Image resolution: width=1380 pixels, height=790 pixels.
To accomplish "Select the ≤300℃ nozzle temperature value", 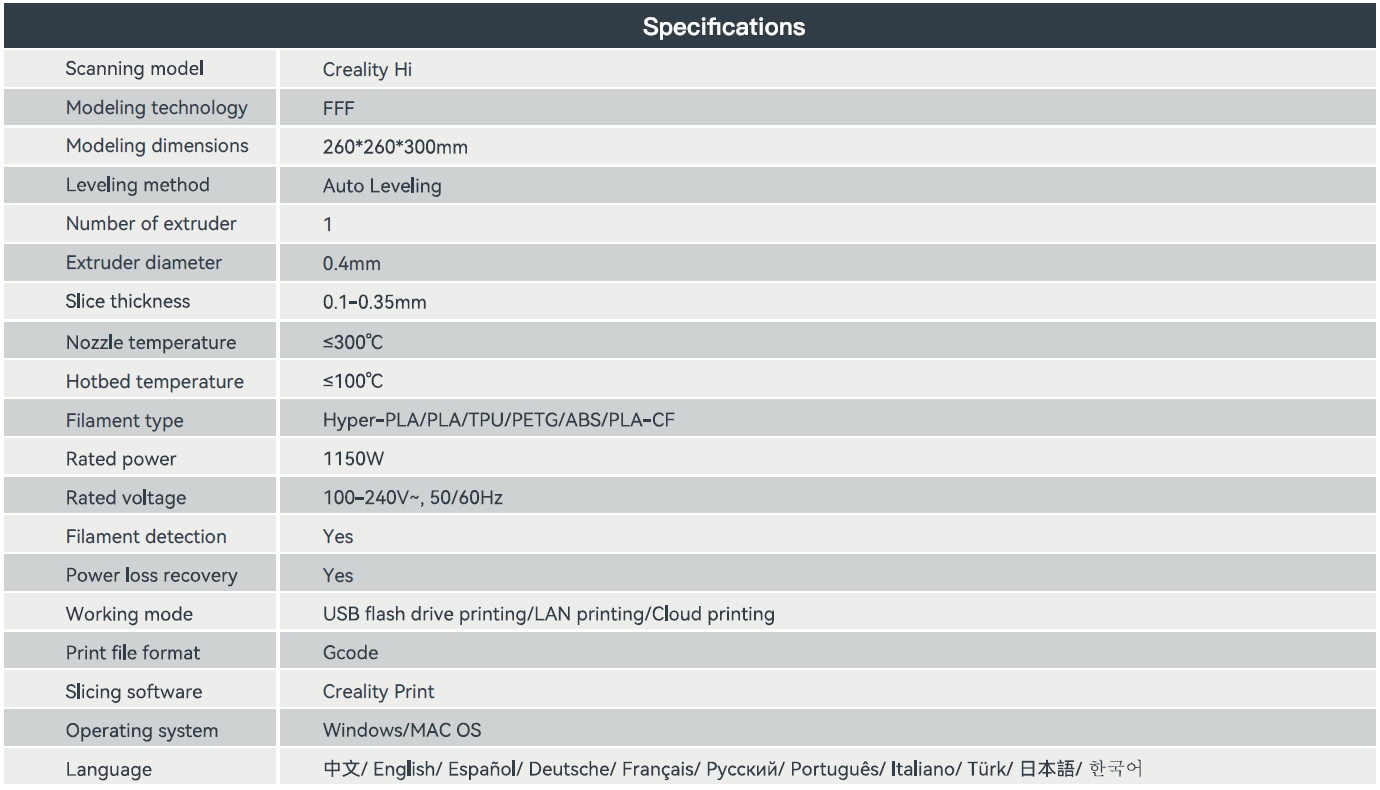I will tap(353, 342).
